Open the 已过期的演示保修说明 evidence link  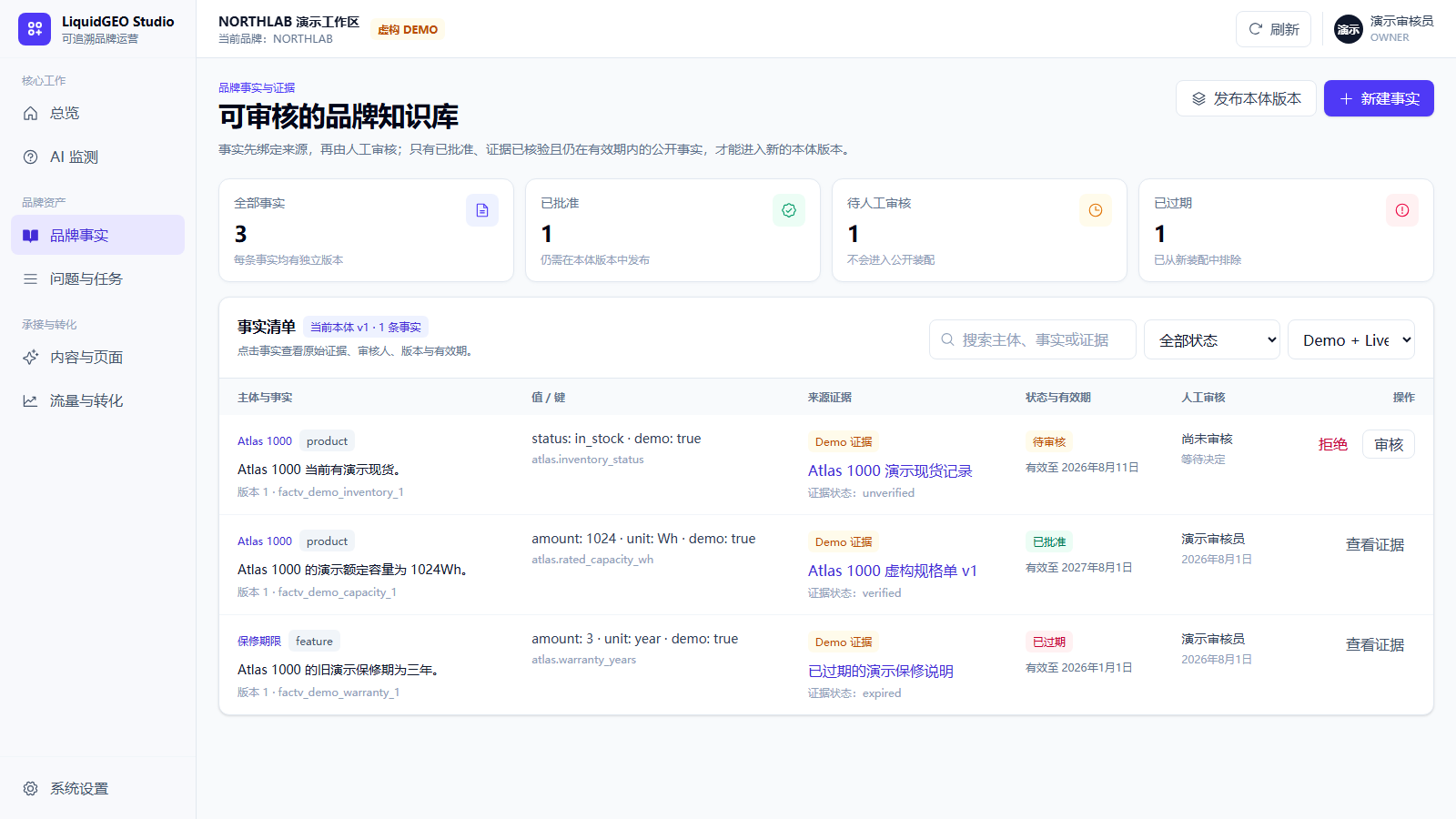881,671
